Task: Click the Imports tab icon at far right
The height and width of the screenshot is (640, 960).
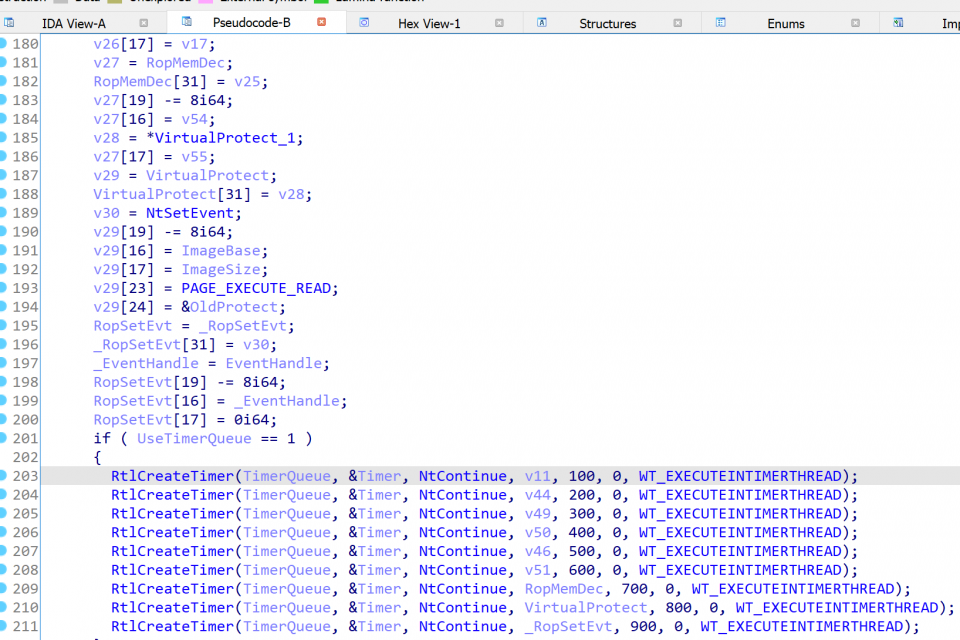Action: click(898, 23)
